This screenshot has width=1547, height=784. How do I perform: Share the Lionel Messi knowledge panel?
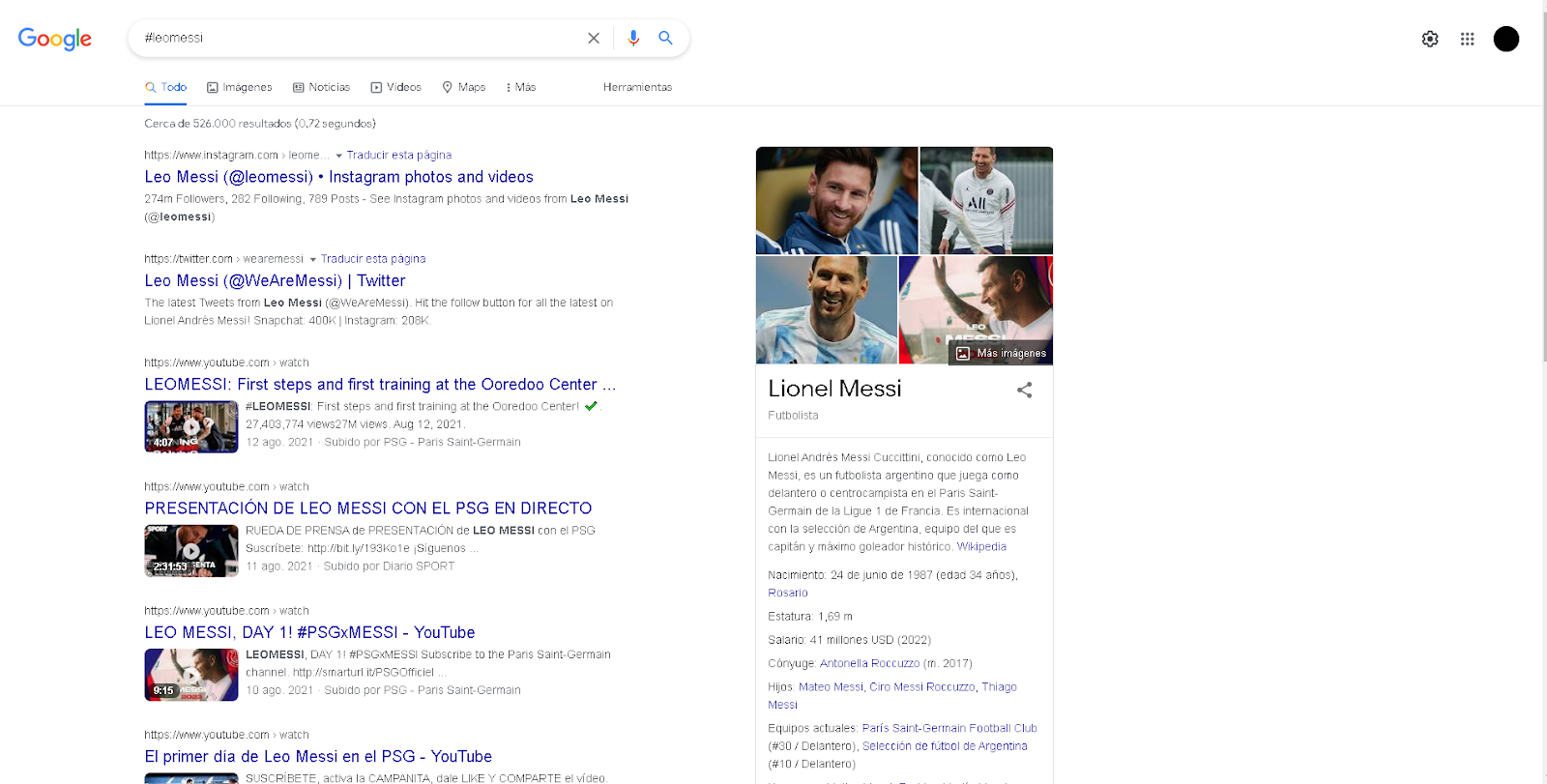pyautogui.click(x=1025, y=390)
